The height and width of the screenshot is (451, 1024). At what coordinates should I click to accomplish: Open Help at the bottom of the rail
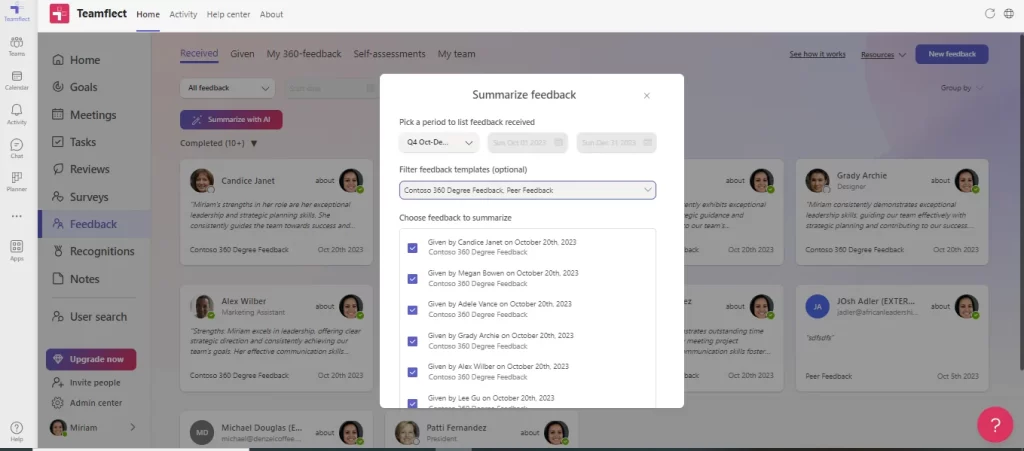[17, 431]
